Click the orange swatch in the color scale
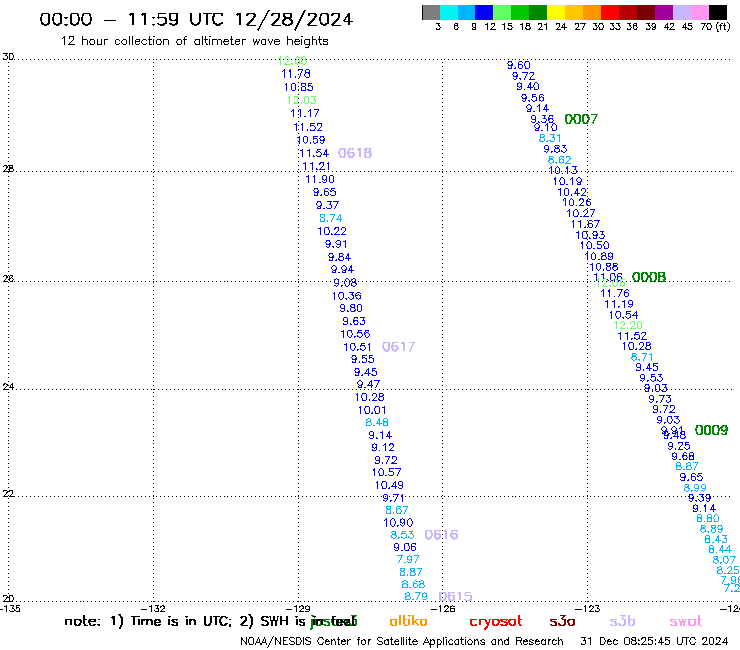Image resolution: width=740 pixels, height=650 pixels. (592, 12)
